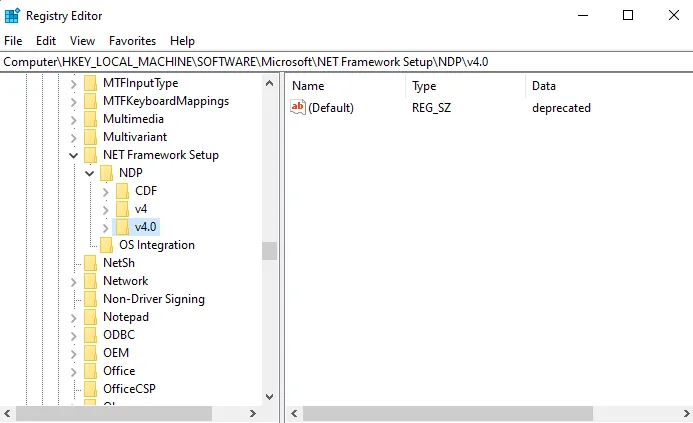Click the NDP folder icon
The image size is (693, 423).
(106, 173)
